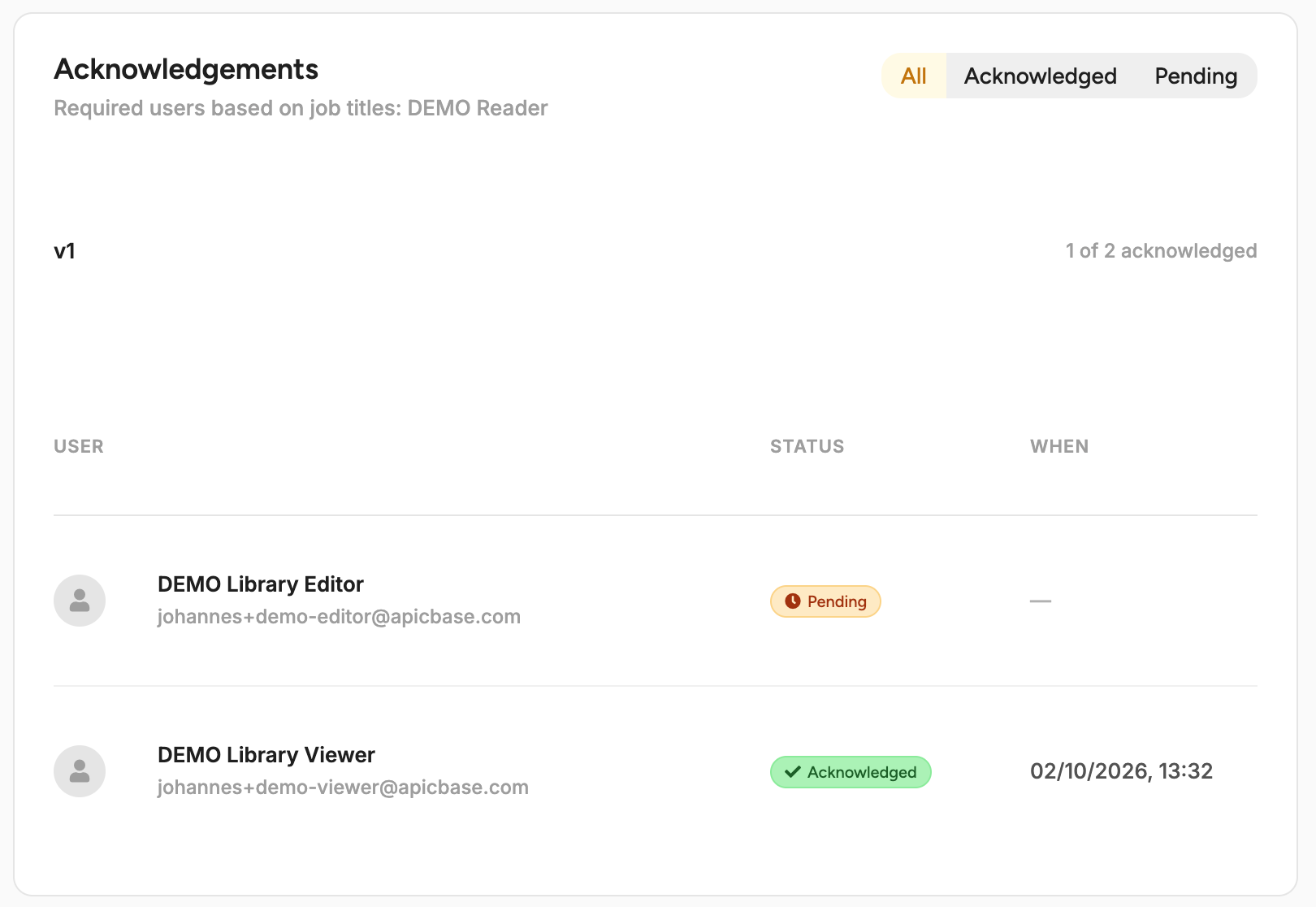
Task: Click the DEMO Library Viewer avatar icon
Action: coord(80,771)
